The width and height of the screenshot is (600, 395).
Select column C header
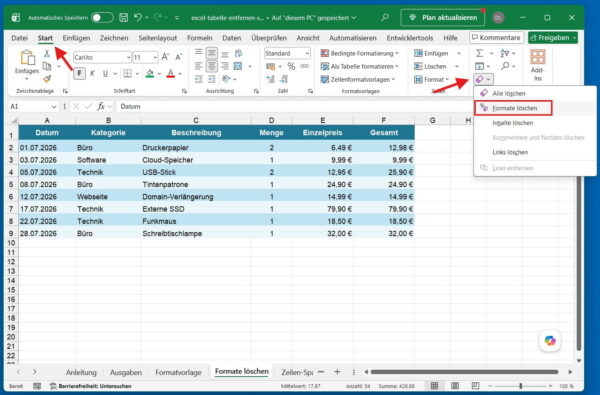coord(196,120)
